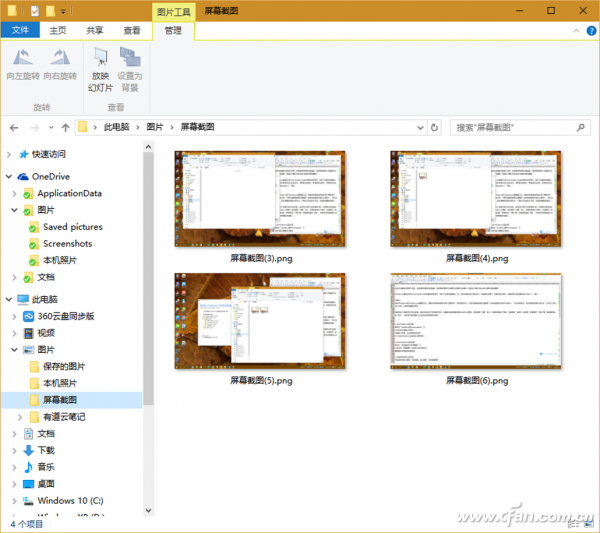Click the Properties quick access icon
600x533 pixels.
34,11
